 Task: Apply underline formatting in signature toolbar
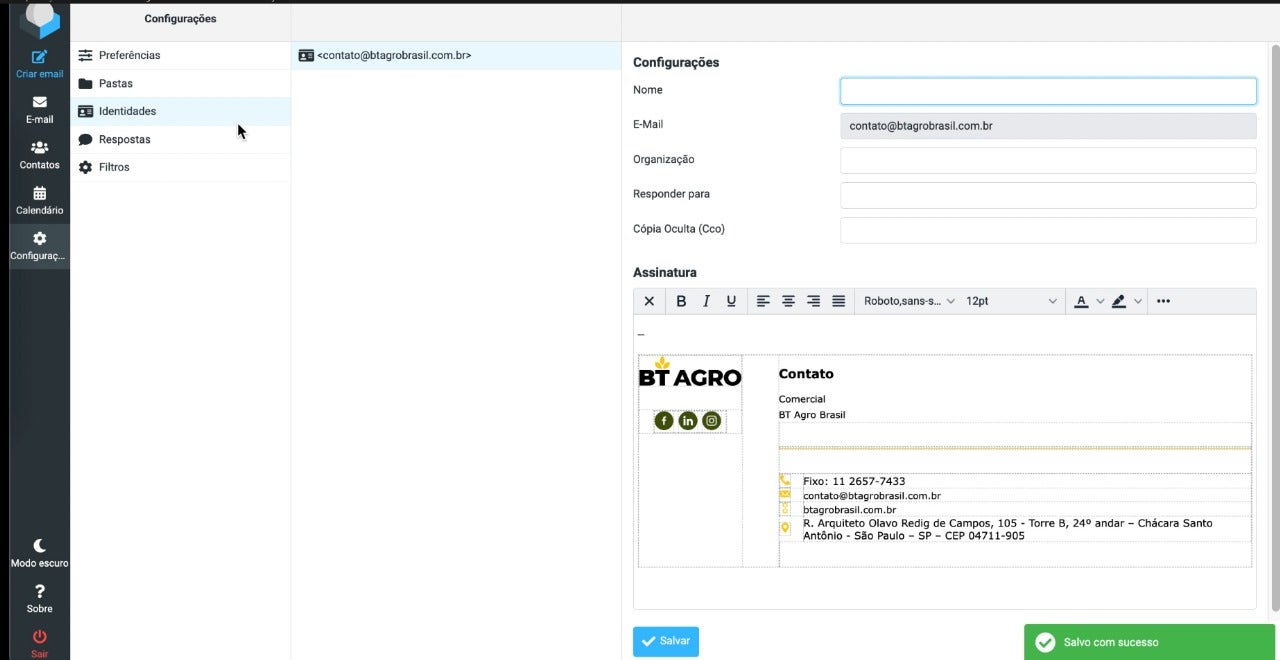[731, 301]
